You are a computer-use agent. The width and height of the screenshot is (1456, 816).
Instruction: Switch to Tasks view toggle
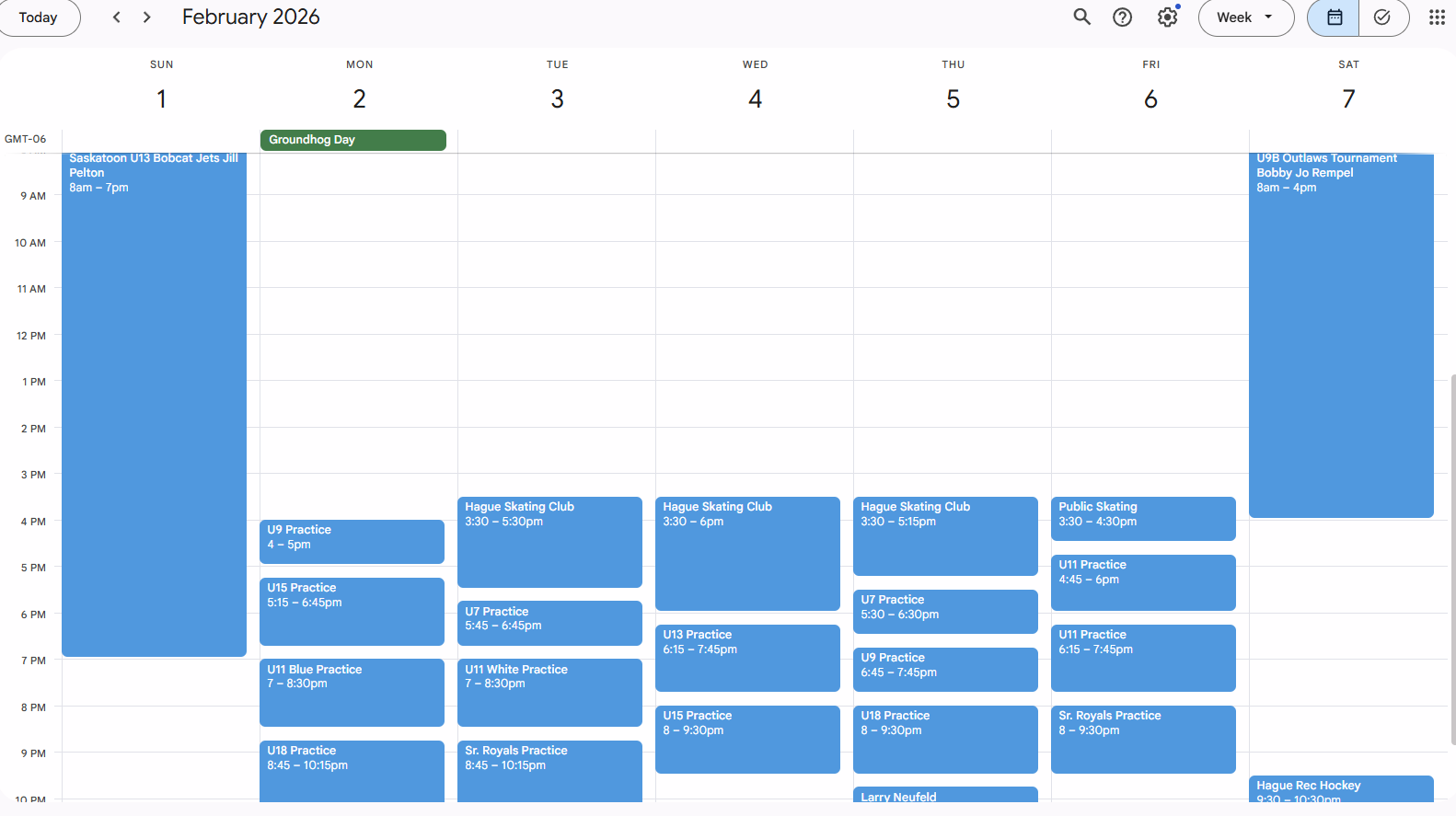[1382, 17]
